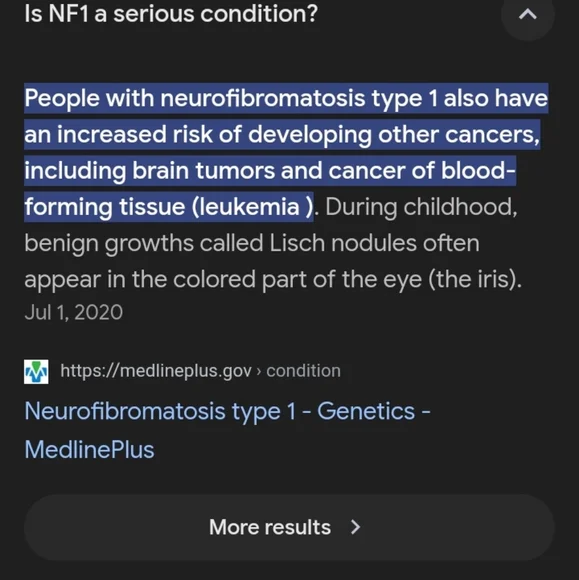Click the 'condition' breadcrumb text
The height and width of the screenshot is (580, 579).
click(303, 371)
